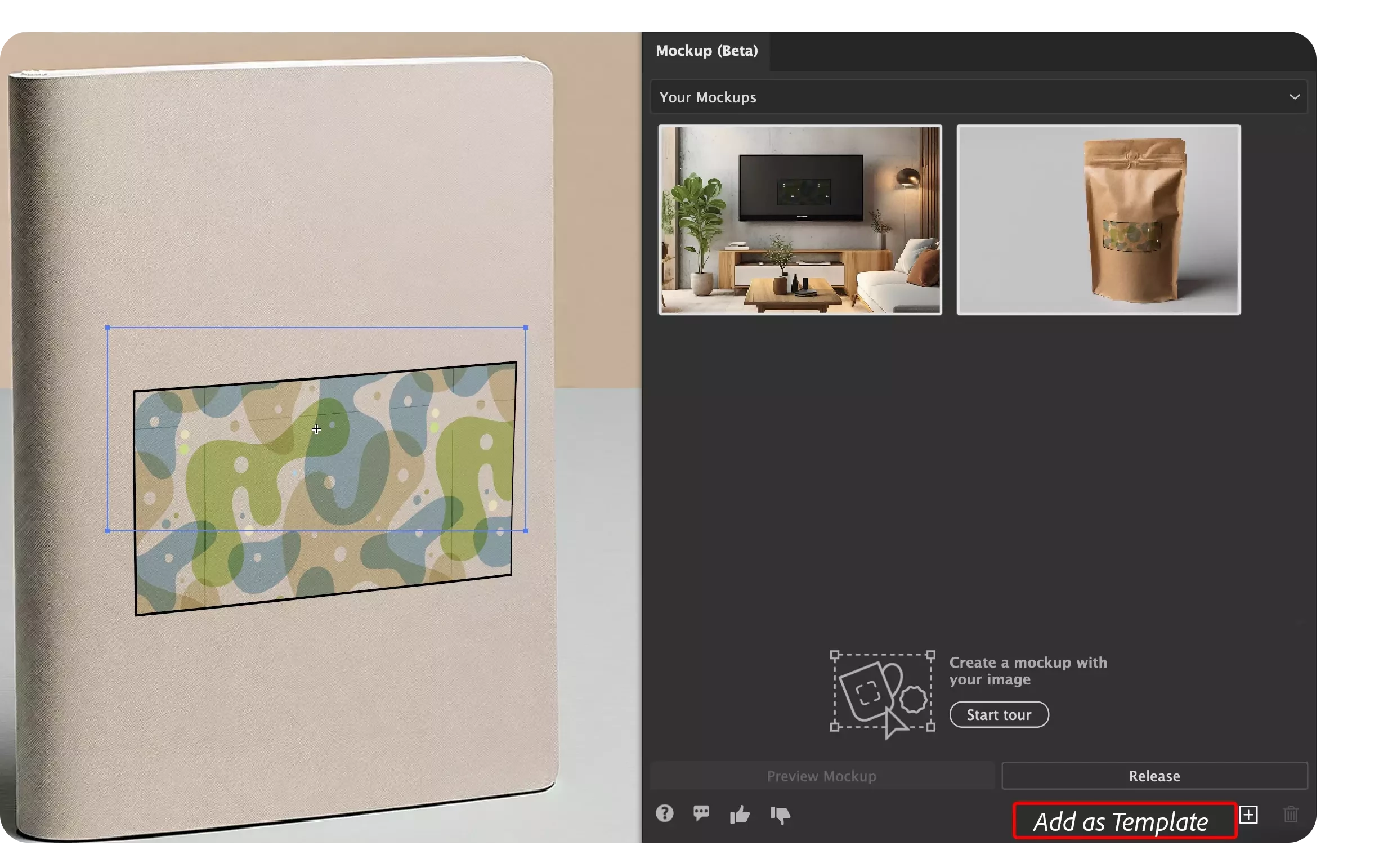1379x868 pixels.
Task: Open the feedback speech bubble icon
Action: pos(701,813)
